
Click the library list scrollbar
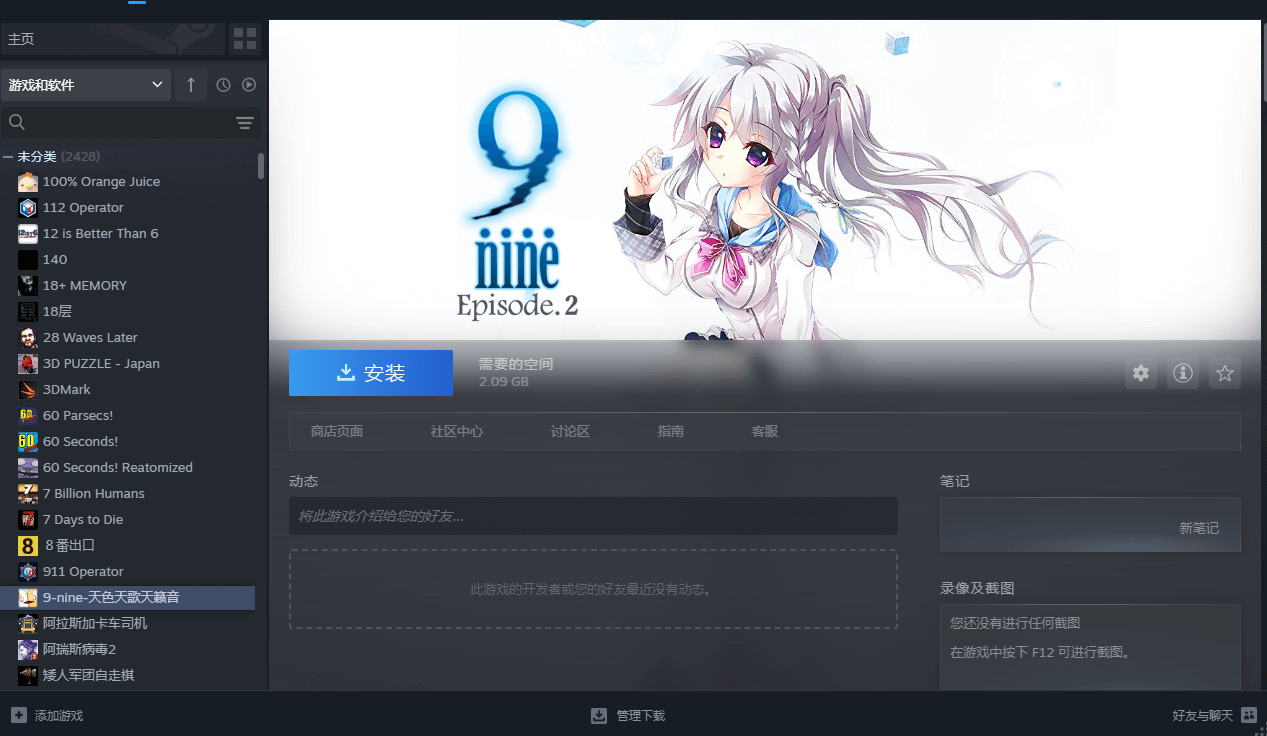(x=261, y=166)
